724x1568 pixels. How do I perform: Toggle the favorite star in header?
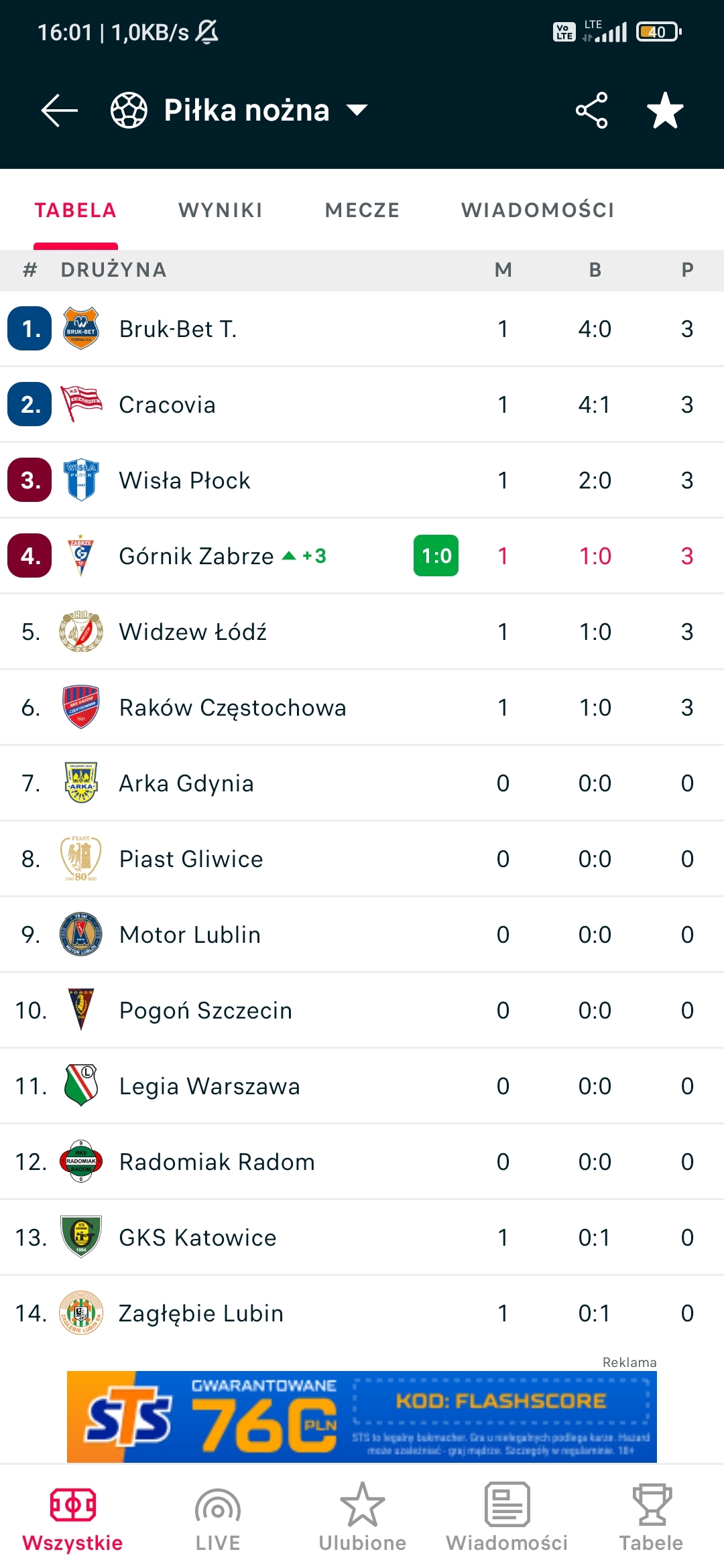(664, 111)
